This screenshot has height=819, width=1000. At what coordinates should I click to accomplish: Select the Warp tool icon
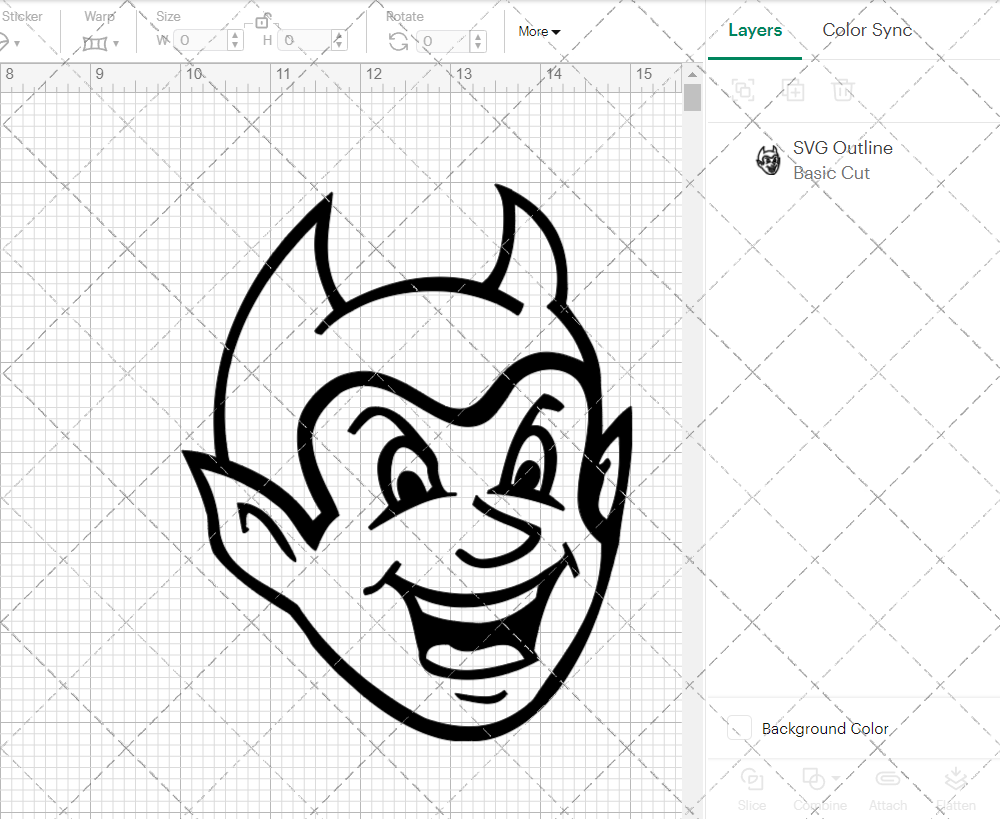click(x=94, y=42)
